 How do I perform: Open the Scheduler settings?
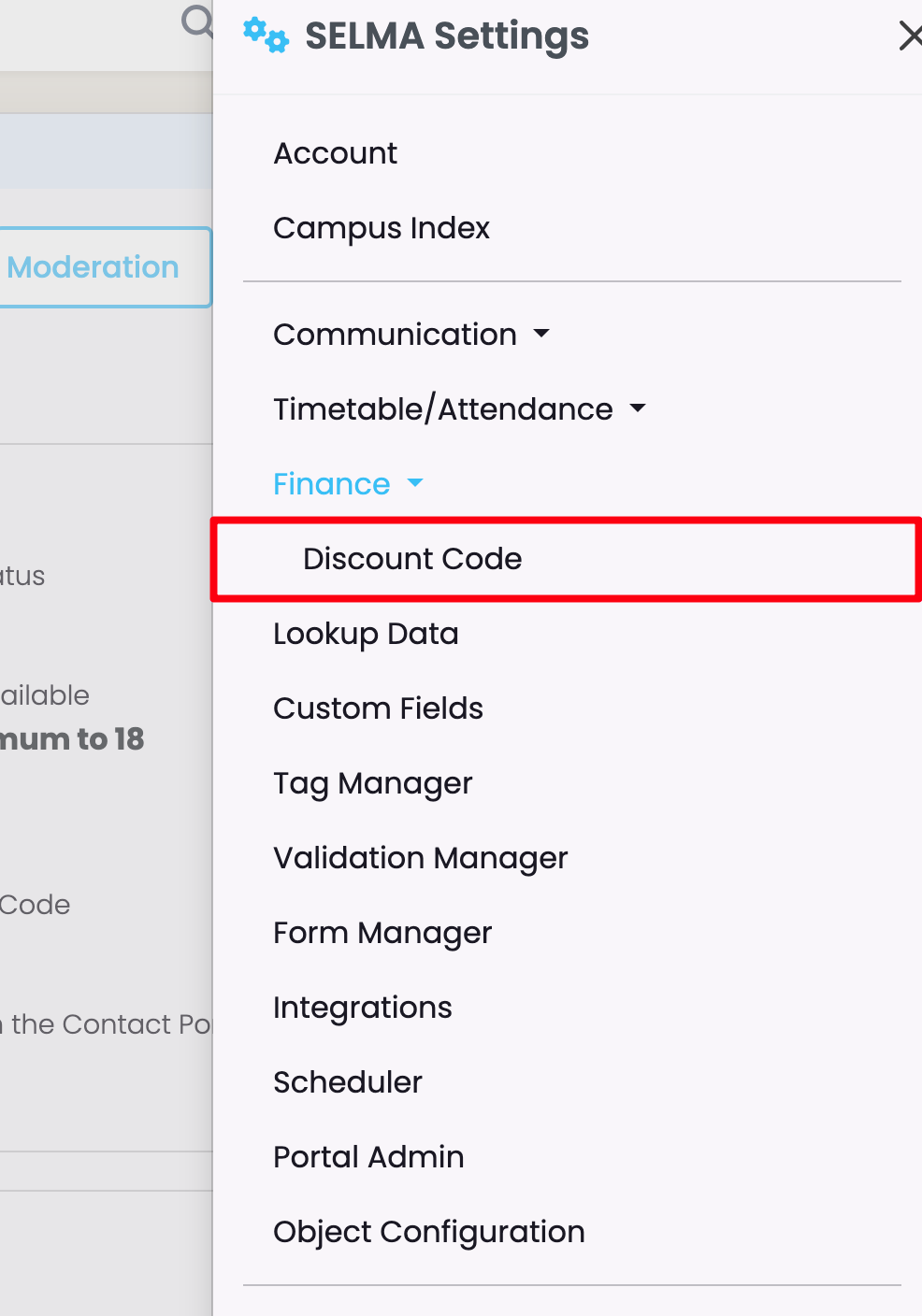click(347, 1082)
